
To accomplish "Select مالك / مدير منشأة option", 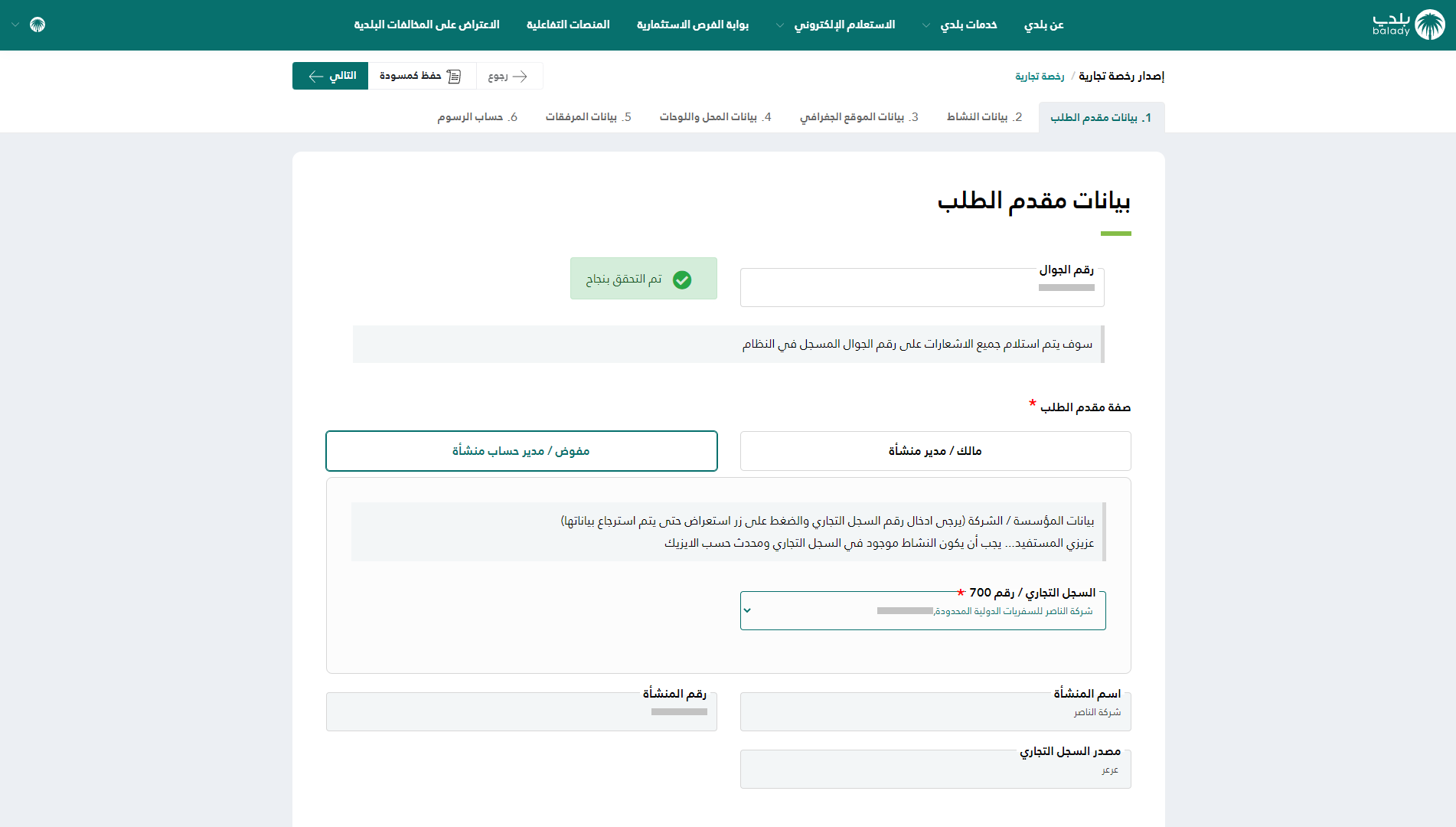I will pyautogui.click(x=935, y=451).
